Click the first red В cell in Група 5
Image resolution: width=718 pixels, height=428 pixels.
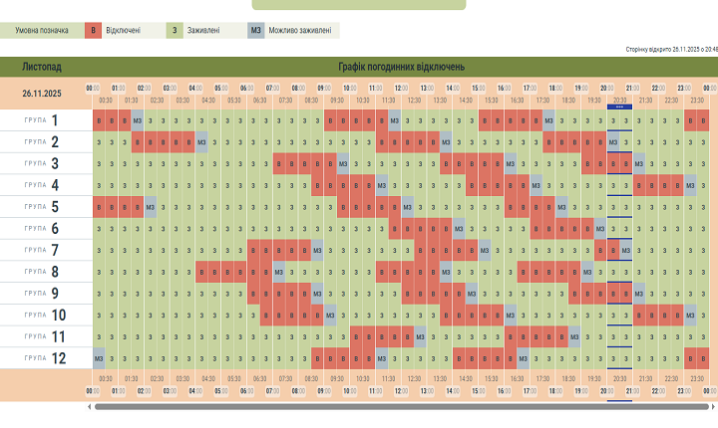(x=99, y=207)
